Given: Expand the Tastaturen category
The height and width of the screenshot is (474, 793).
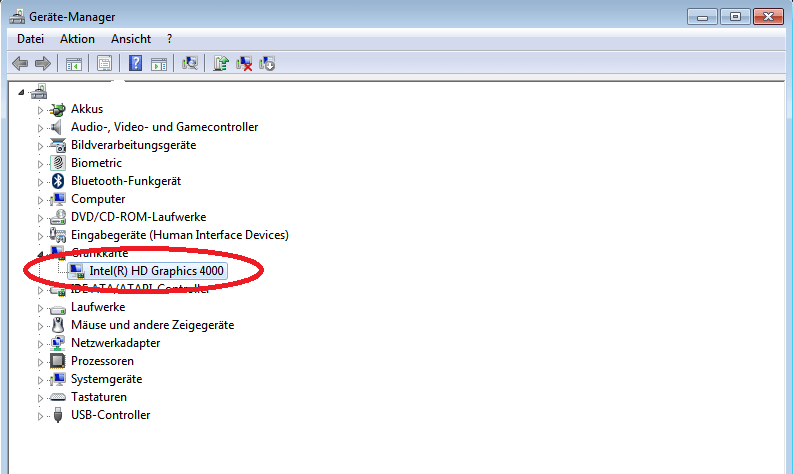Looking at the screenshot, I should [x=40, y=398].
